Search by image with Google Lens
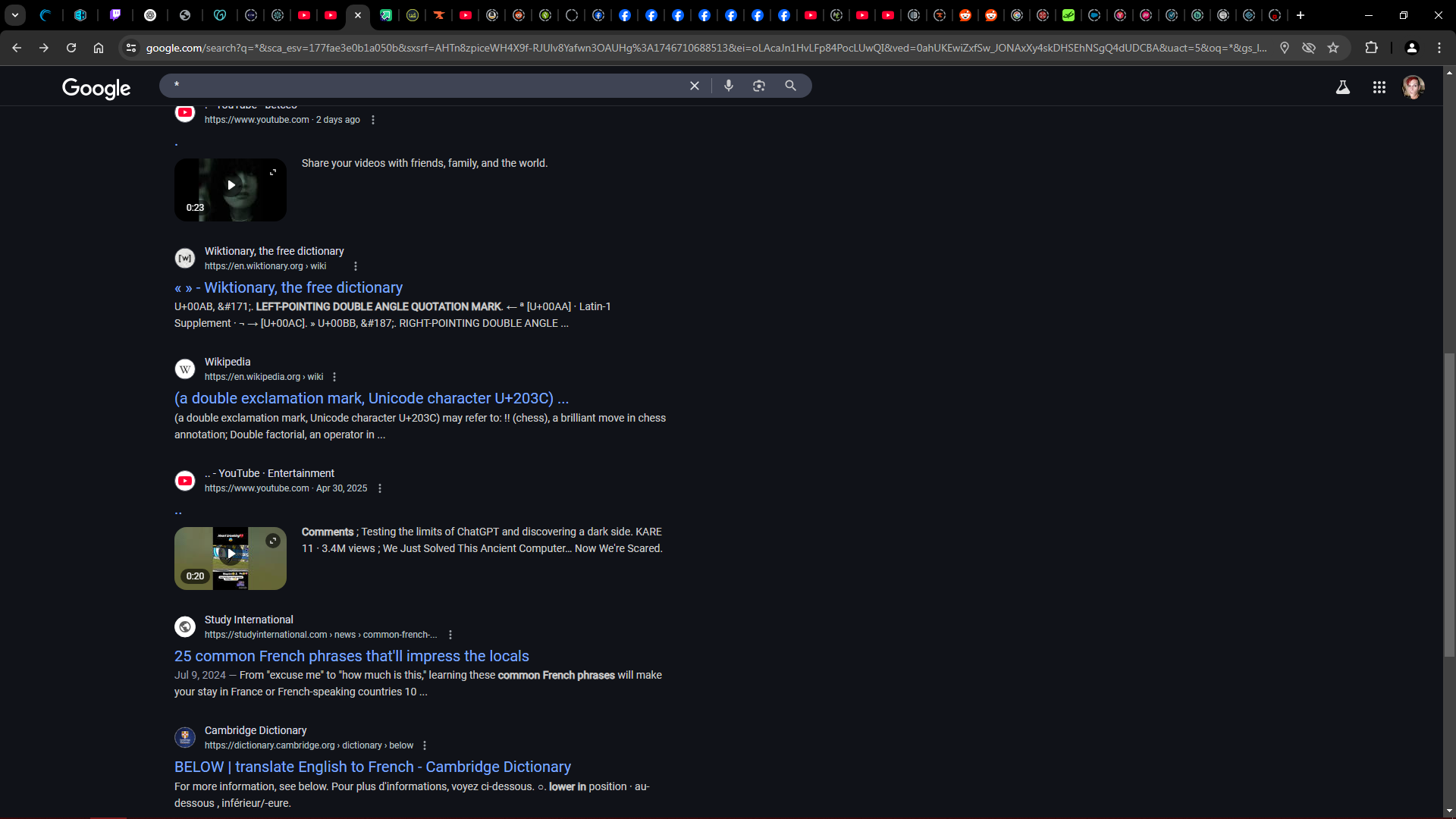 pos(759,86)
